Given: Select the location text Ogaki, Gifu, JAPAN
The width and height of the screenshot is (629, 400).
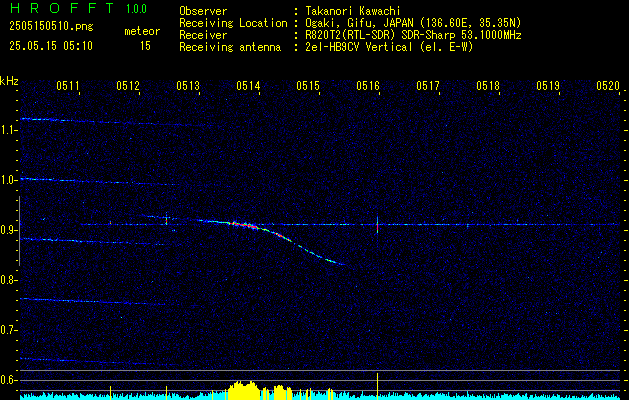Looking at the screenshot, I should pyautogui.click(x=359, y=23).
